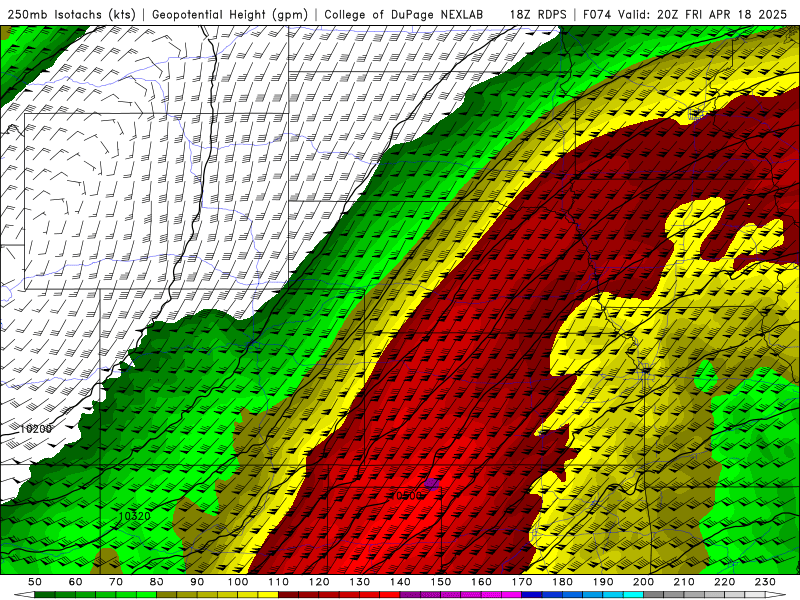This screenshot has width=800, height=600.
Task: Click the 160 value on the color scale
Action: coord(481,582)
